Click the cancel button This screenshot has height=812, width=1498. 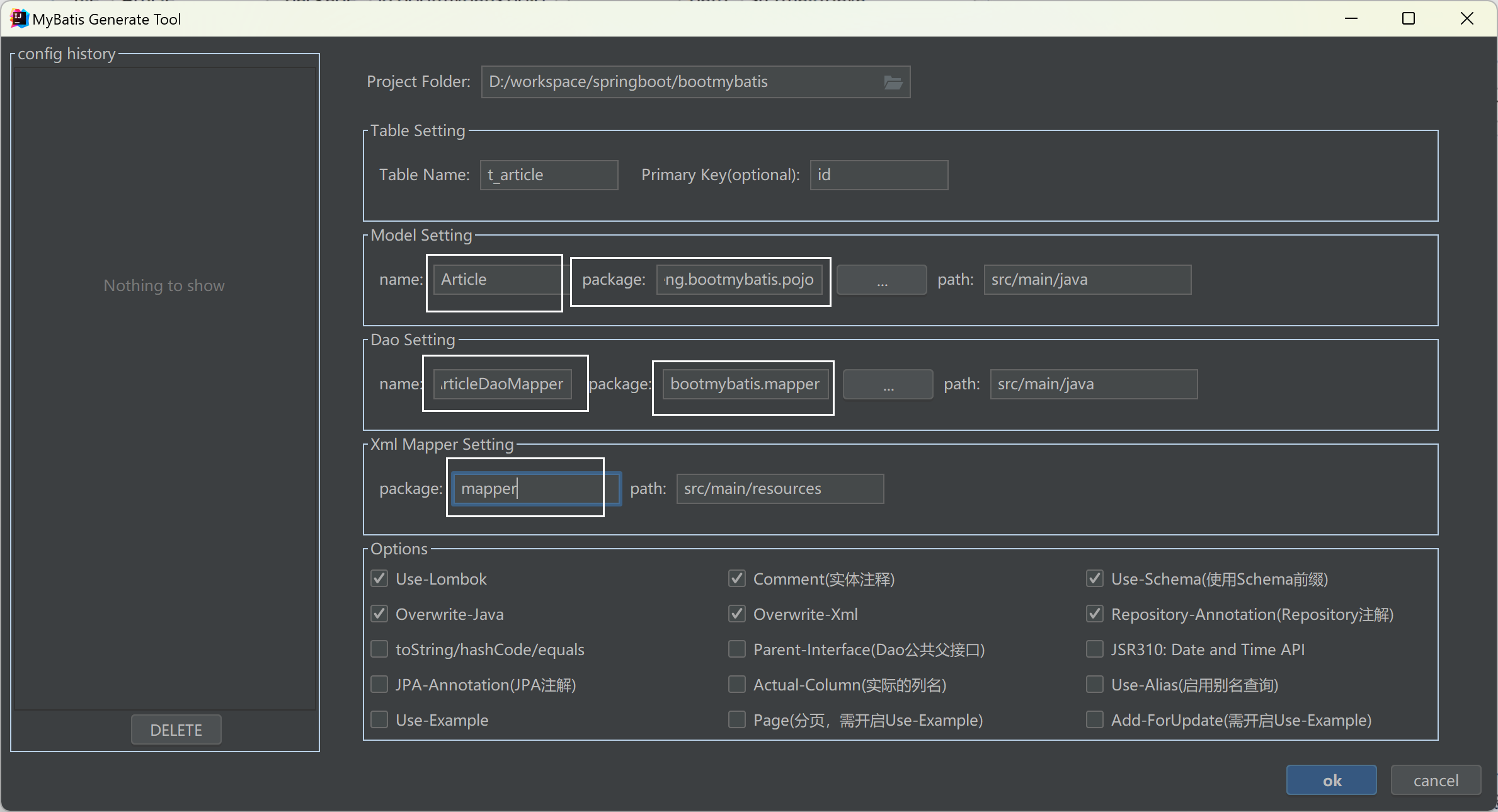[1436, 780]
